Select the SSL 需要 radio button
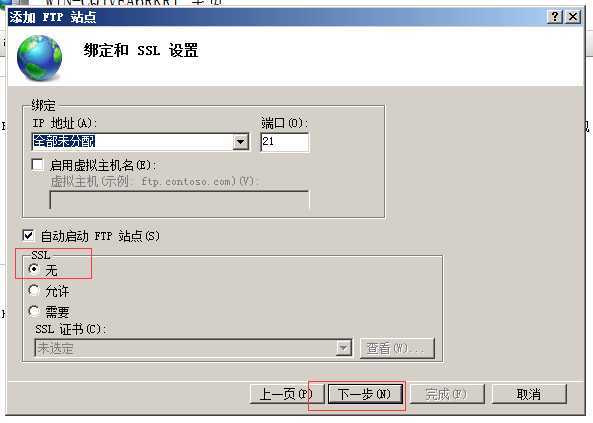 pyautogui.click(x=34, y=311)
